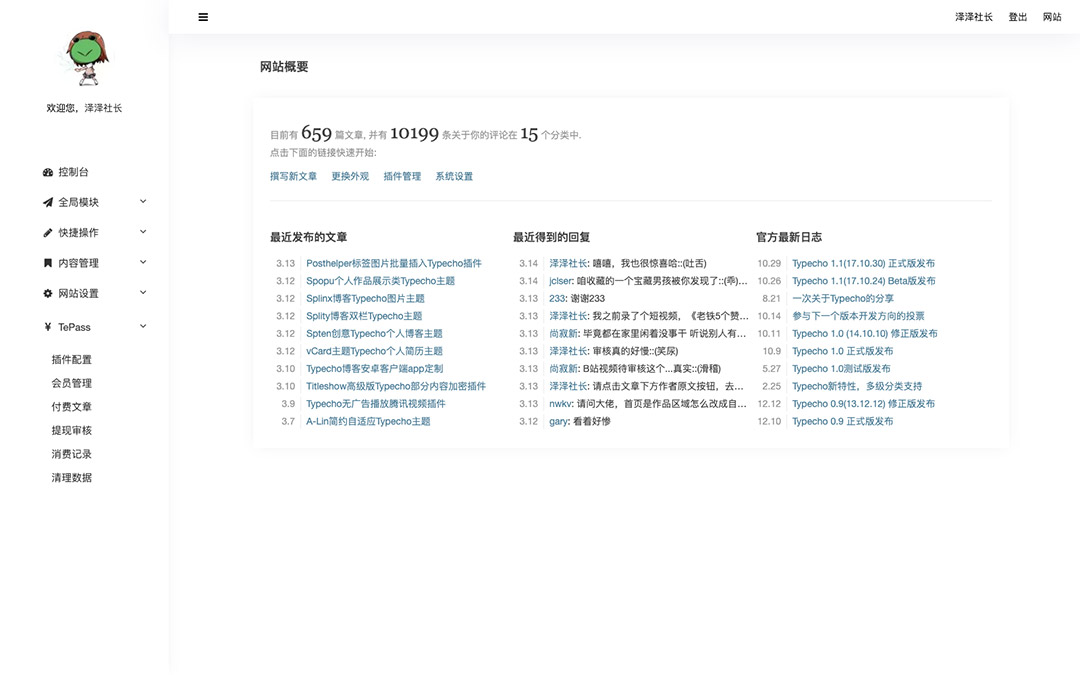Click the dashboard icon beside 控制台

[48, 172]
